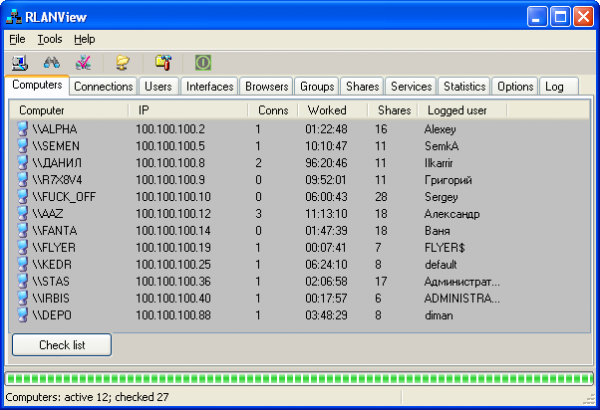Click the IP address 100.100.100.12
Image resolution: width=600 pixels, height=410 pixels.
click(x=173, y=214)
